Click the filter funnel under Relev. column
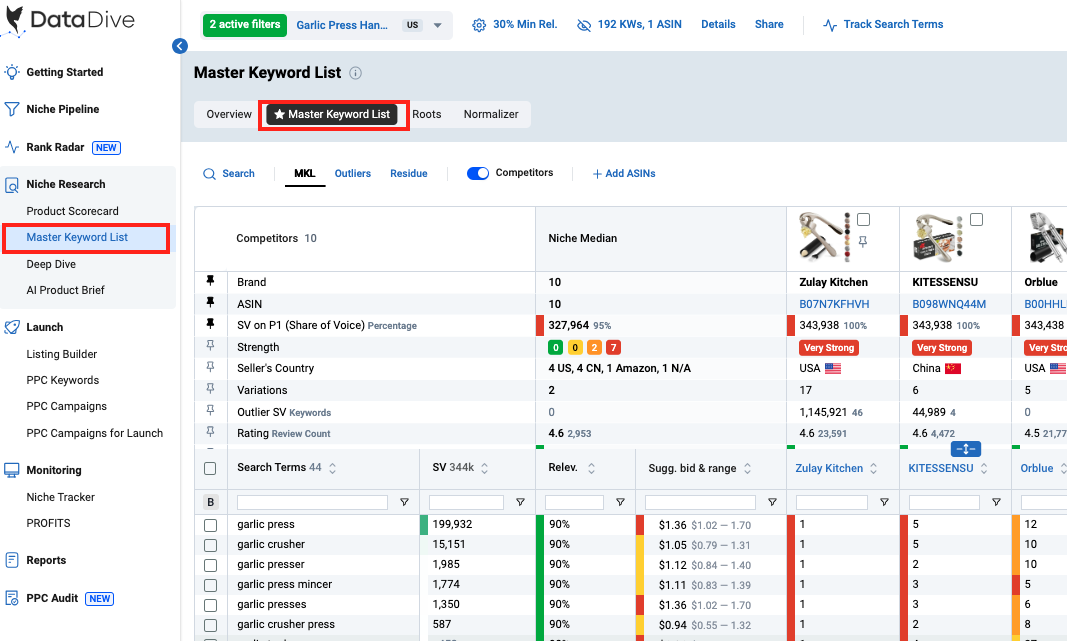 (x=621, y=502)
